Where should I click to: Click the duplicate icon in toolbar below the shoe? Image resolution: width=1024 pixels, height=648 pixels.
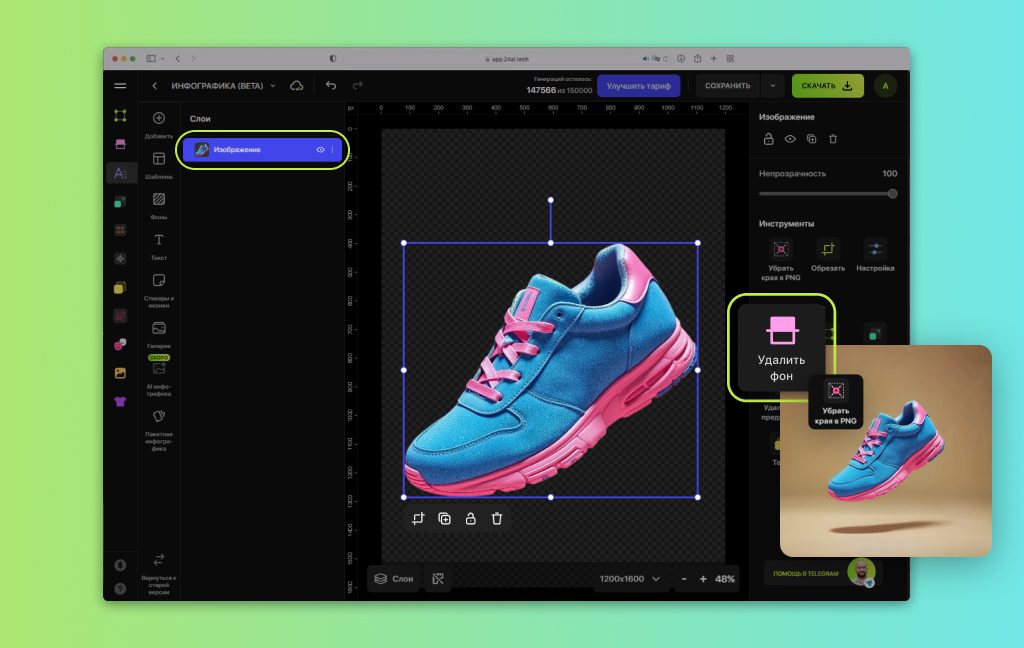coord(444,519)
